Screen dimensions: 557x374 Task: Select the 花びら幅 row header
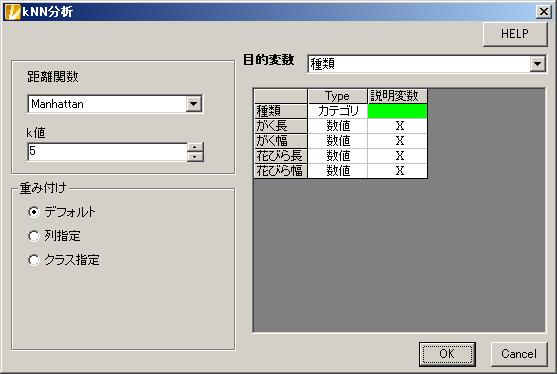coord(281,171)
